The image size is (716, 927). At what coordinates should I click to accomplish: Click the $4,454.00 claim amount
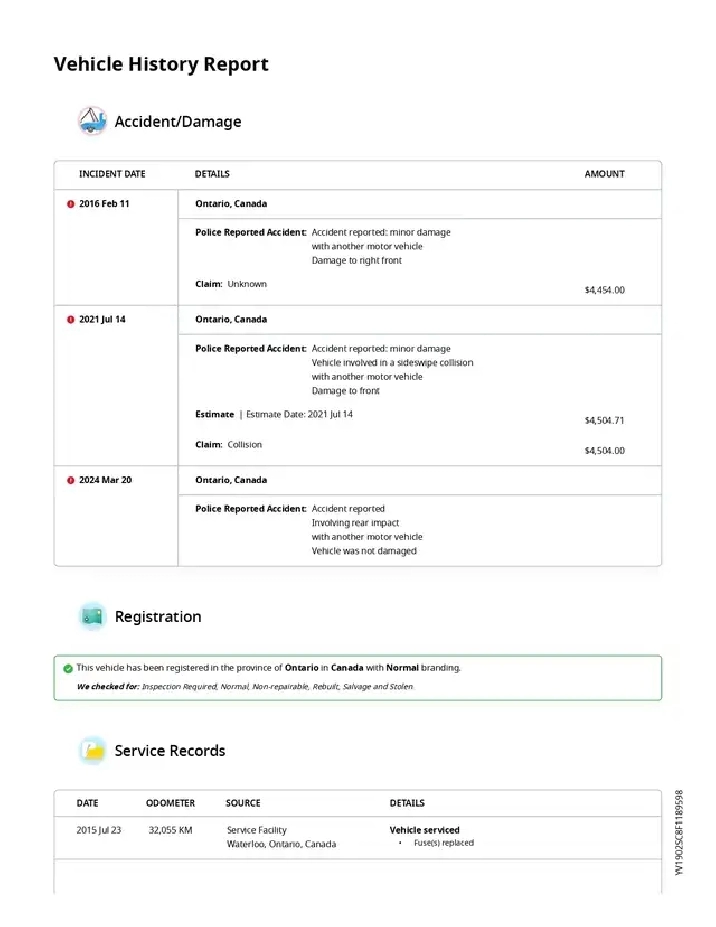click(604, 290)
